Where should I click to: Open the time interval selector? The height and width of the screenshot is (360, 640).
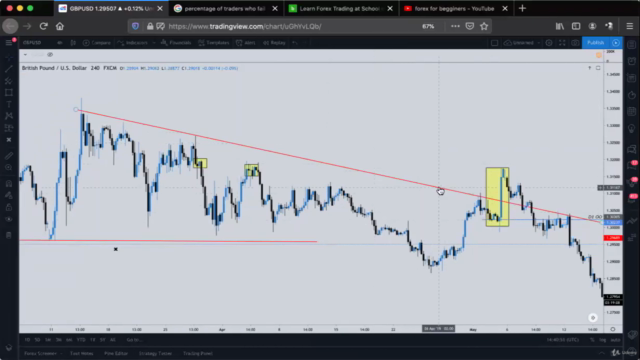pyautogui.click(x=60, y=42)
